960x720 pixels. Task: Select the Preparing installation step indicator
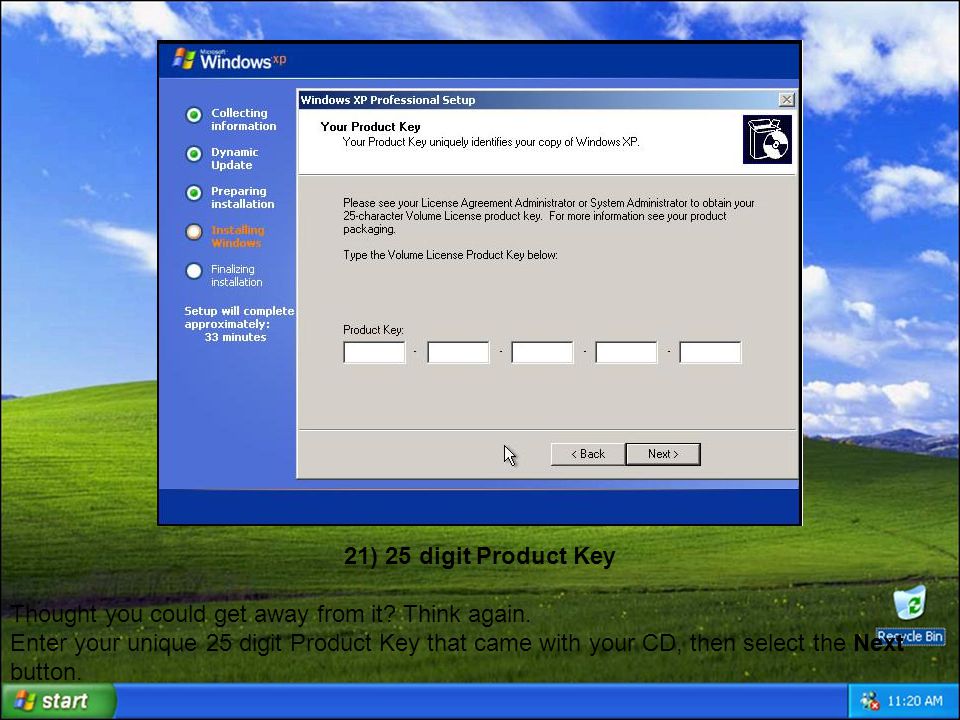tap(193, 193)
